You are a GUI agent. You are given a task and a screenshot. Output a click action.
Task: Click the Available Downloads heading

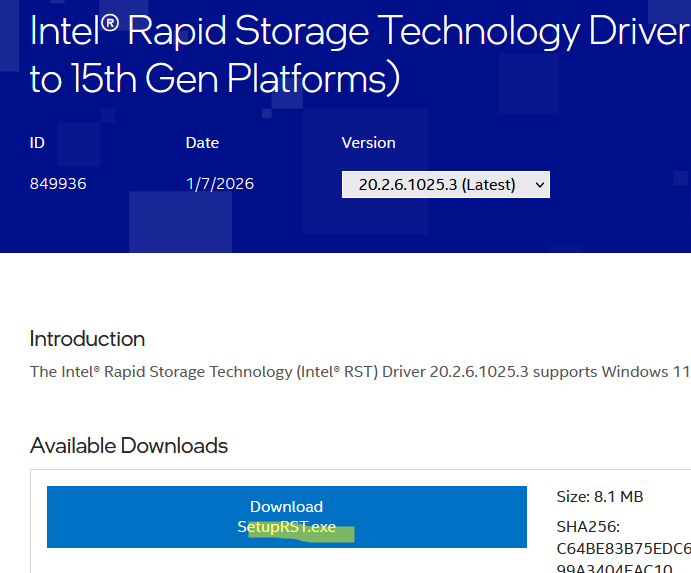129,446
